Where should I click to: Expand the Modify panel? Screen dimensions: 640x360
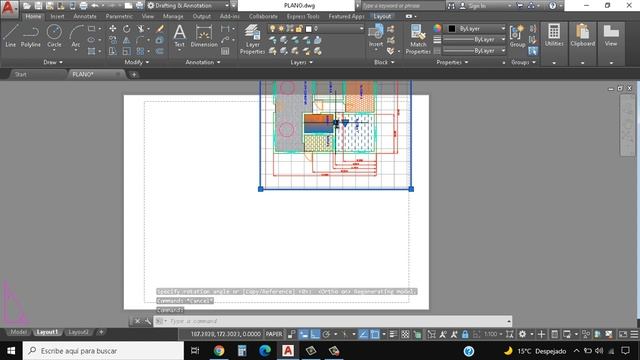point(136,62)
